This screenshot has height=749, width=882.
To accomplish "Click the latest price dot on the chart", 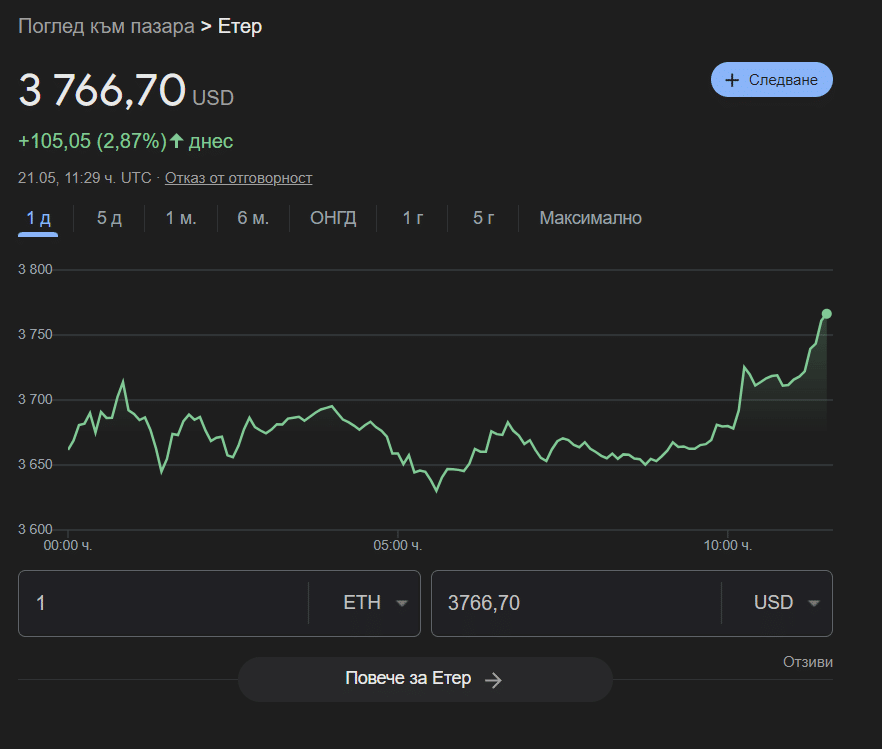I will pos(826,314).
